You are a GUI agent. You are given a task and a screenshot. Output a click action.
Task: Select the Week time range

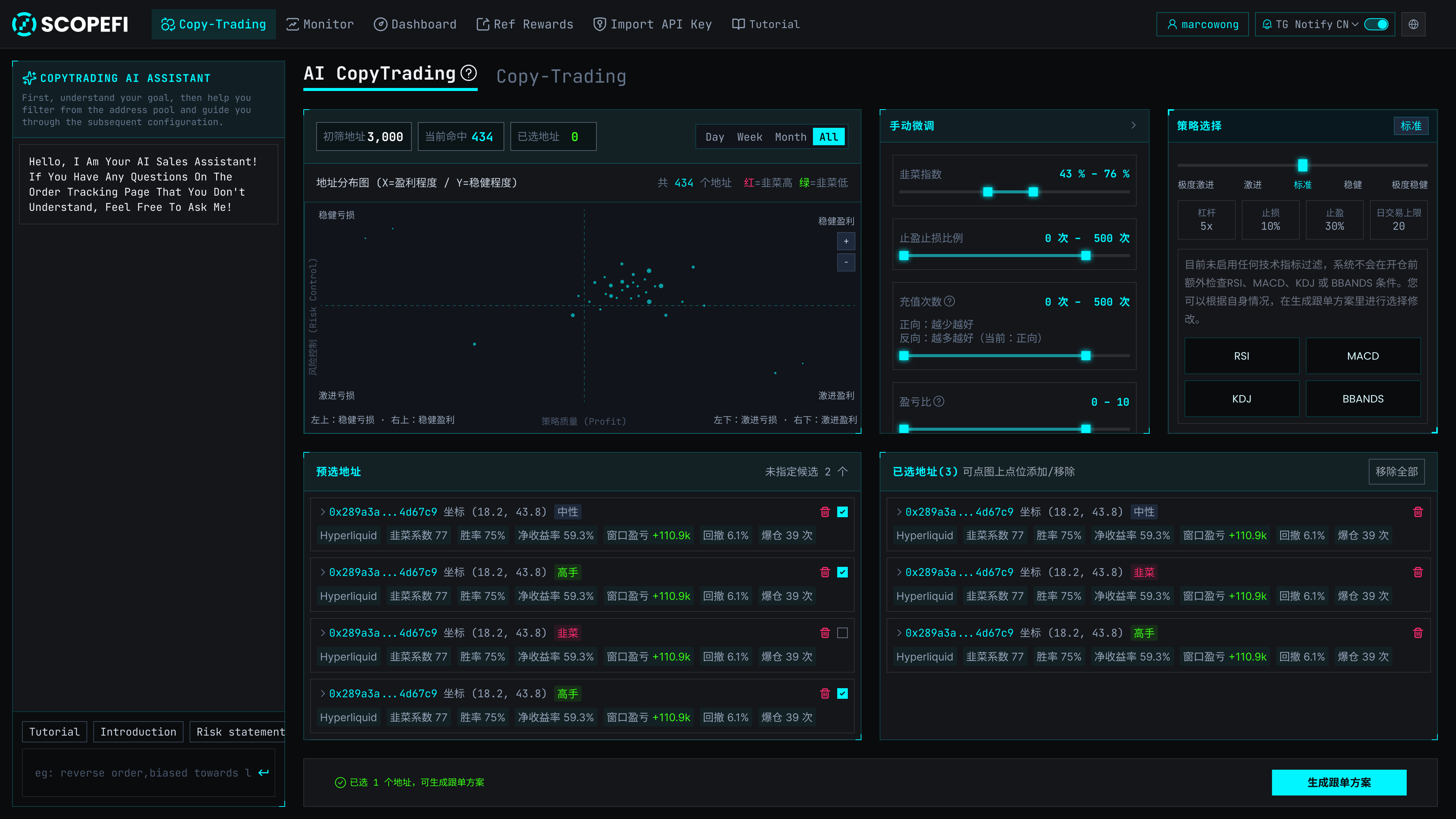(x=750, y=137)
